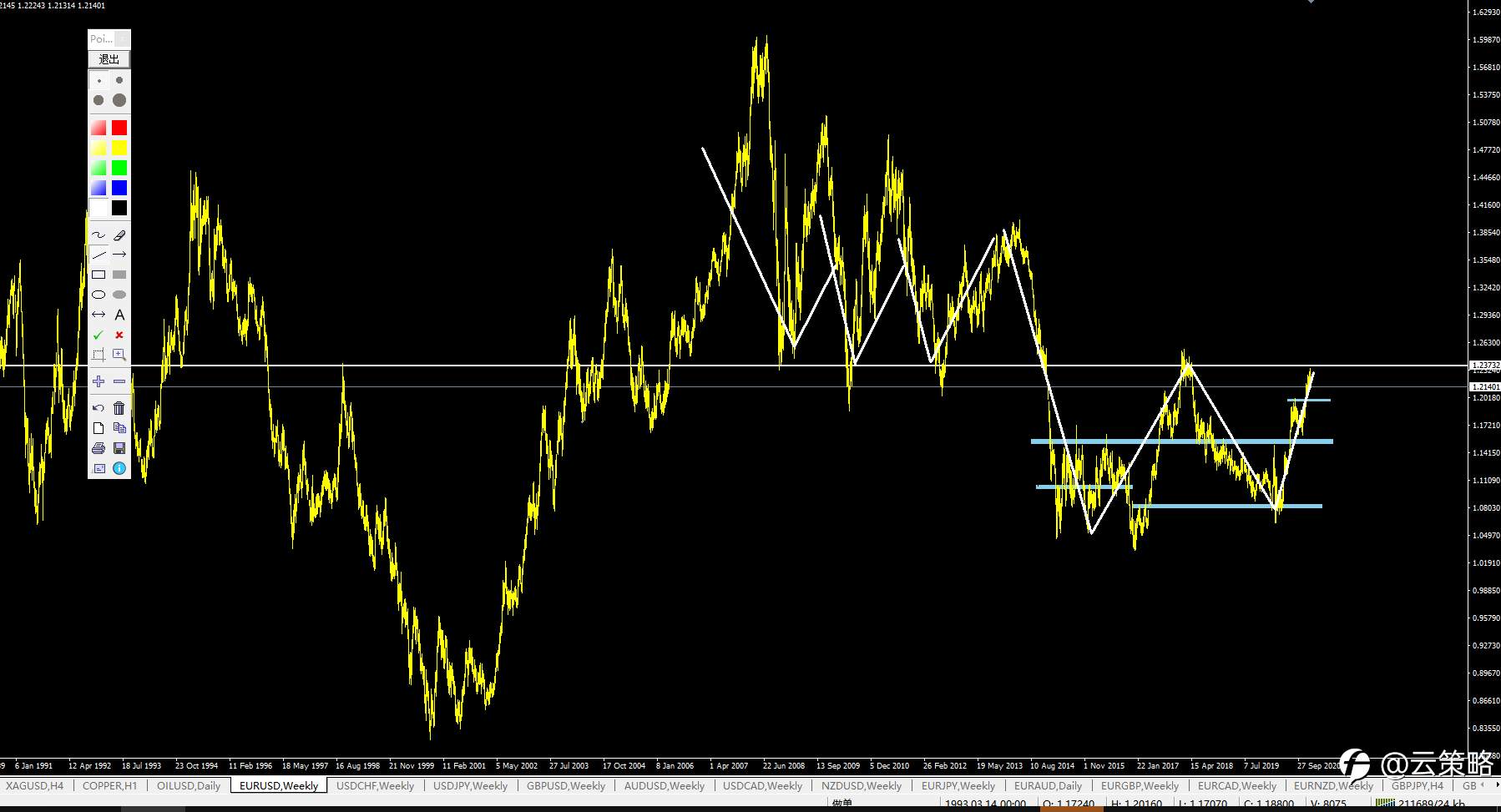Click the minus decrease icon
This screenshot has width=1501, height=812.
coord(119,381)
